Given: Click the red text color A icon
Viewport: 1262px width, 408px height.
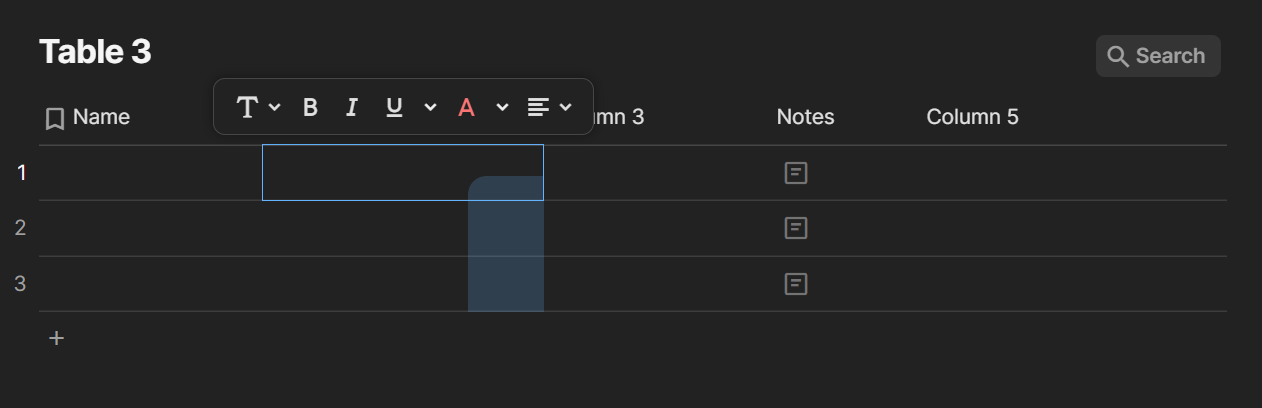Looking at the screenshot, I should pyautogui.click(x=466, y=107).
